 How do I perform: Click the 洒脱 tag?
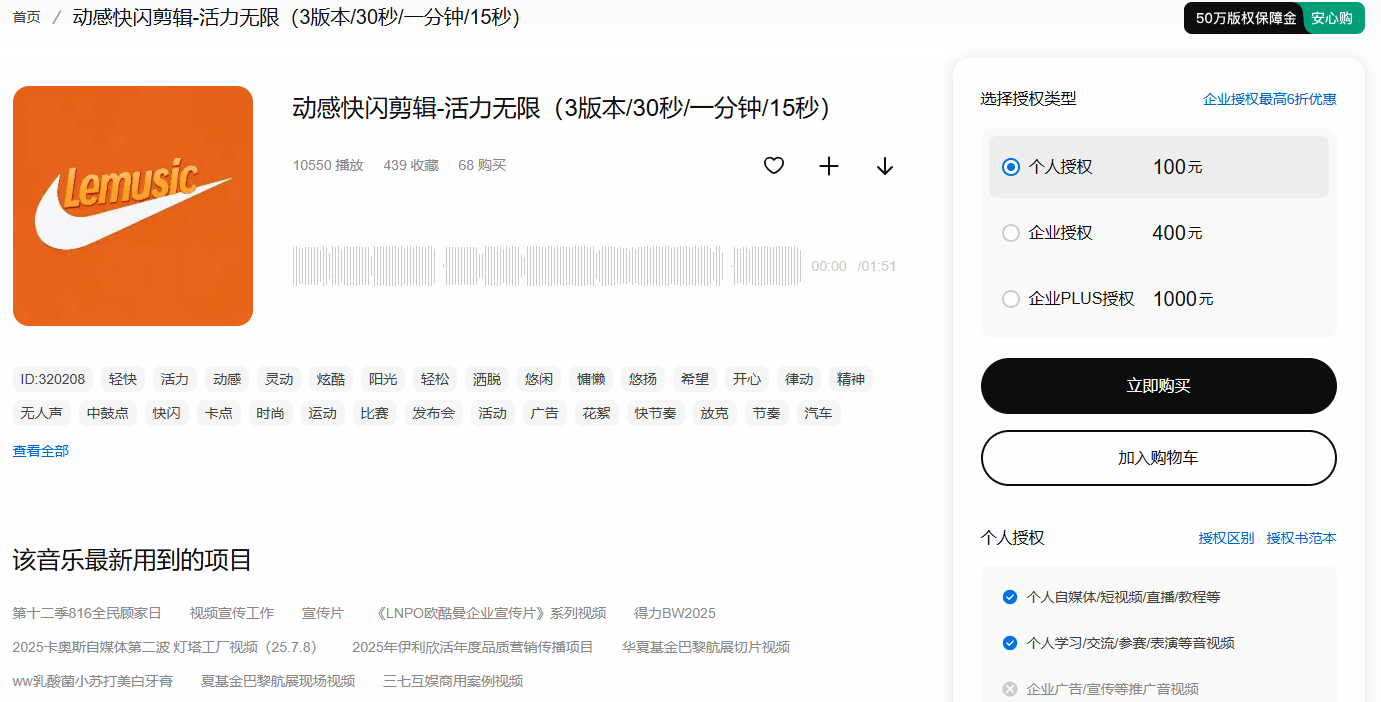tap(487, 379)
